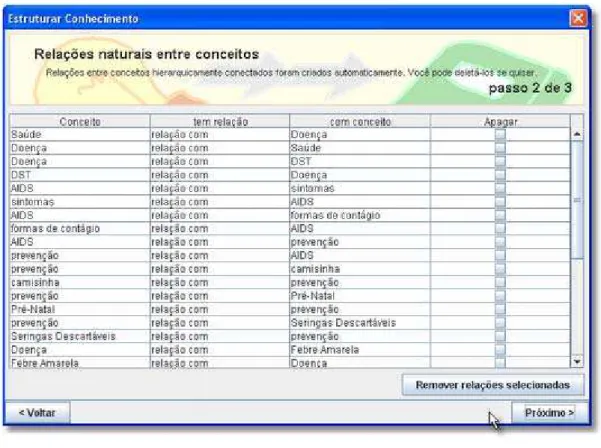Mark AIDS–sintomas relation for deletion
Viewport: 601px width, 448px height.
[500, 188]
